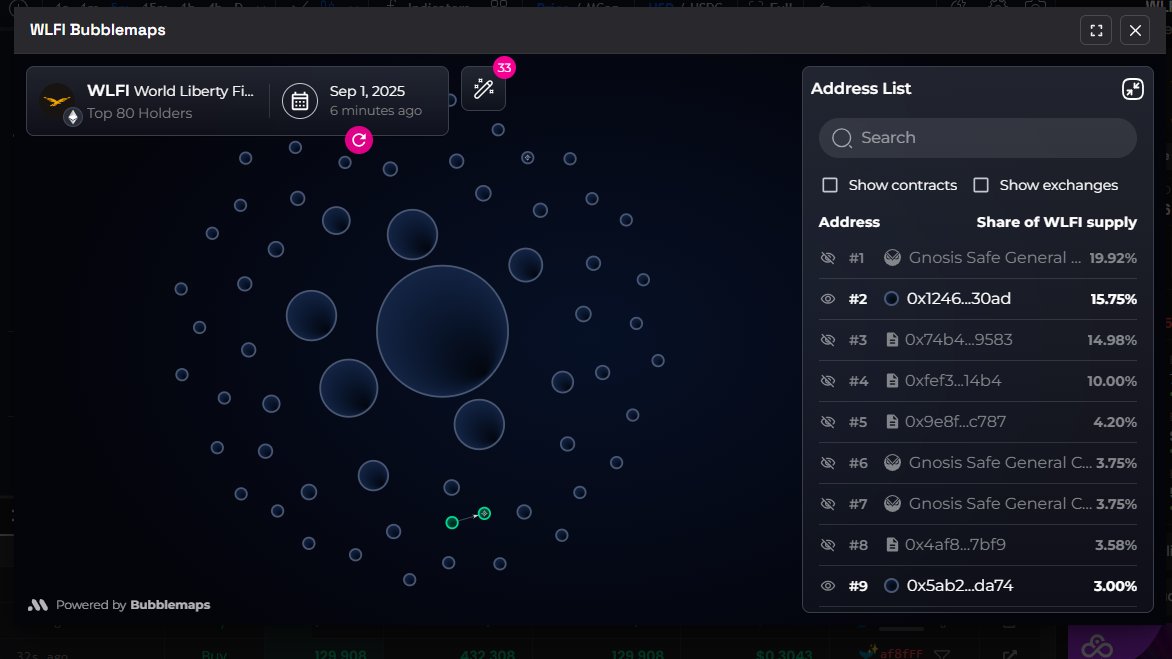1172x659 pixels.
Task: Click the wallet circle icon on row #2
Action: pos(891,299)
